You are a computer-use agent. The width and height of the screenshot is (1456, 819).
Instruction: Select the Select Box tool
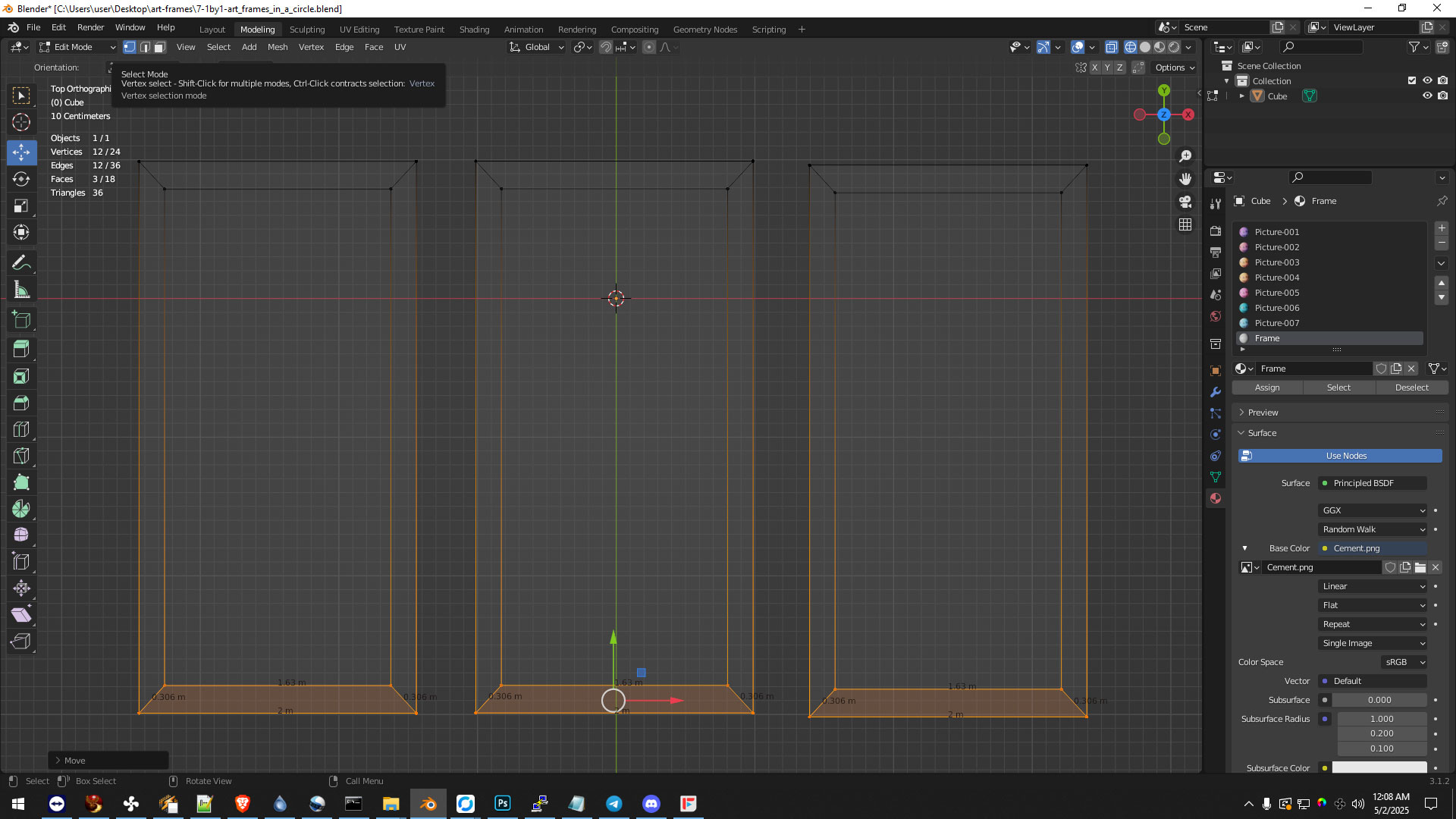(x=21, y=96)
